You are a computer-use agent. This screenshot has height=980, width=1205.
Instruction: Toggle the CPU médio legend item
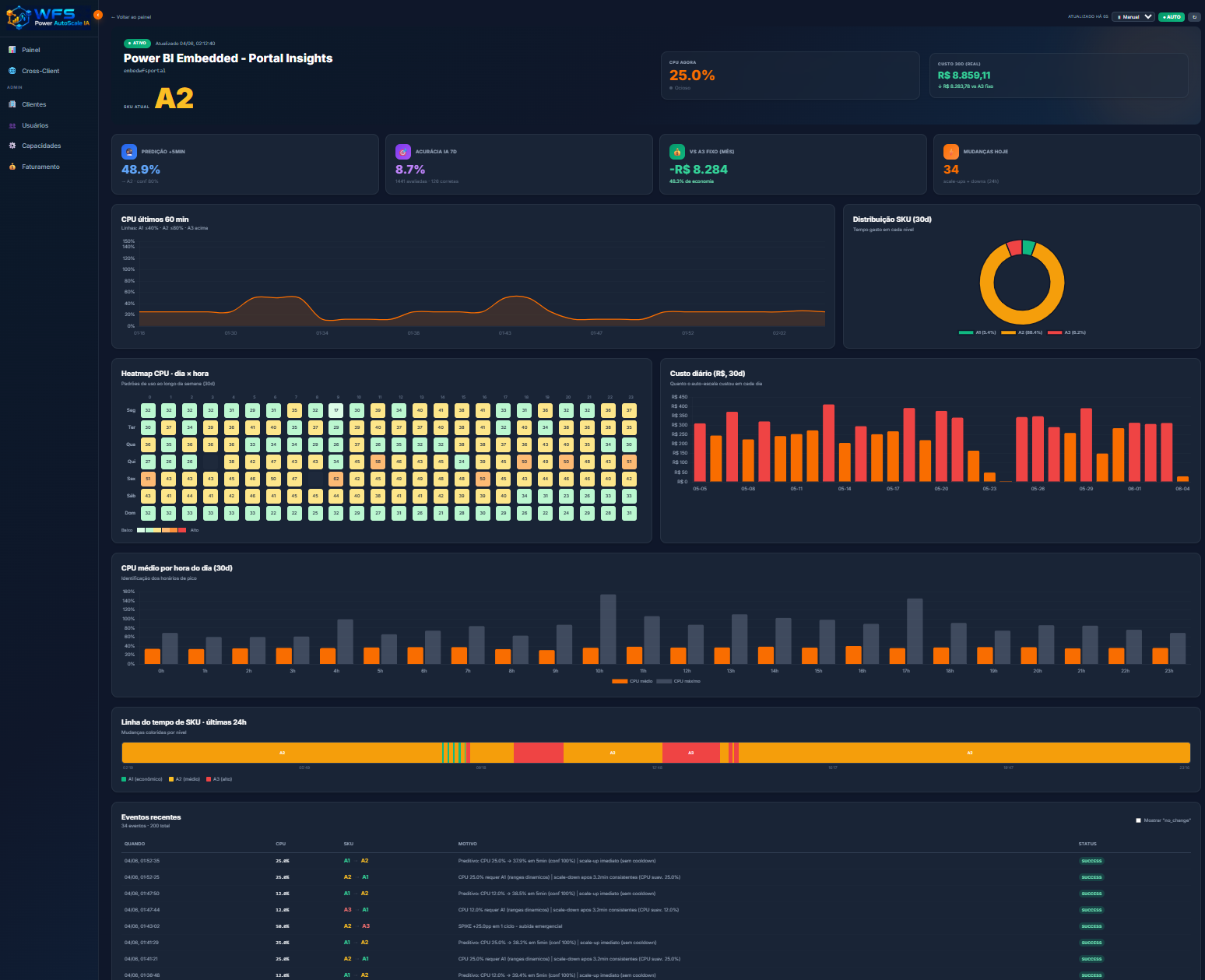click(x=633, y=681)
